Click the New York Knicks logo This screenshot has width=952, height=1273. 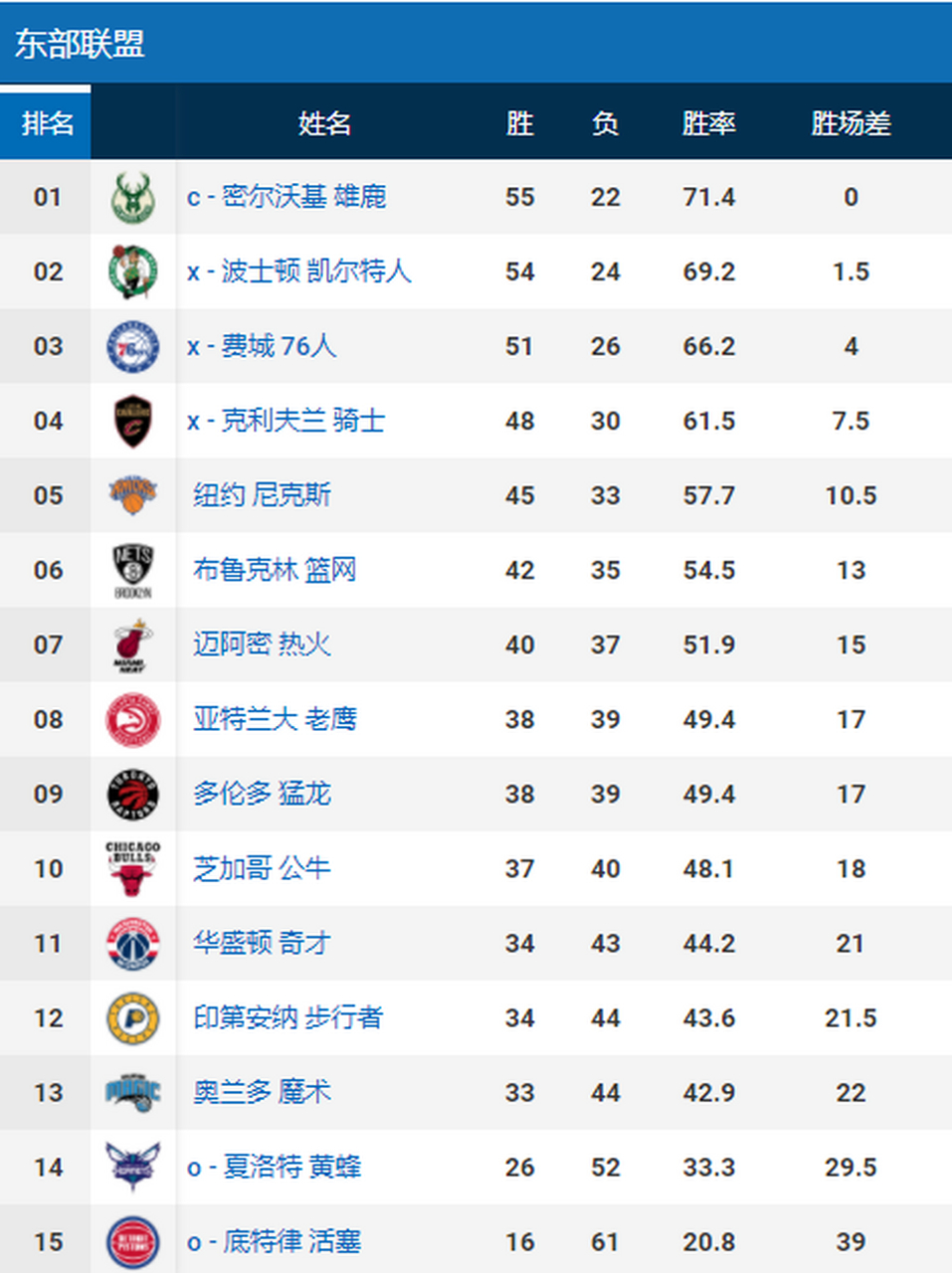tap(134, 495)
